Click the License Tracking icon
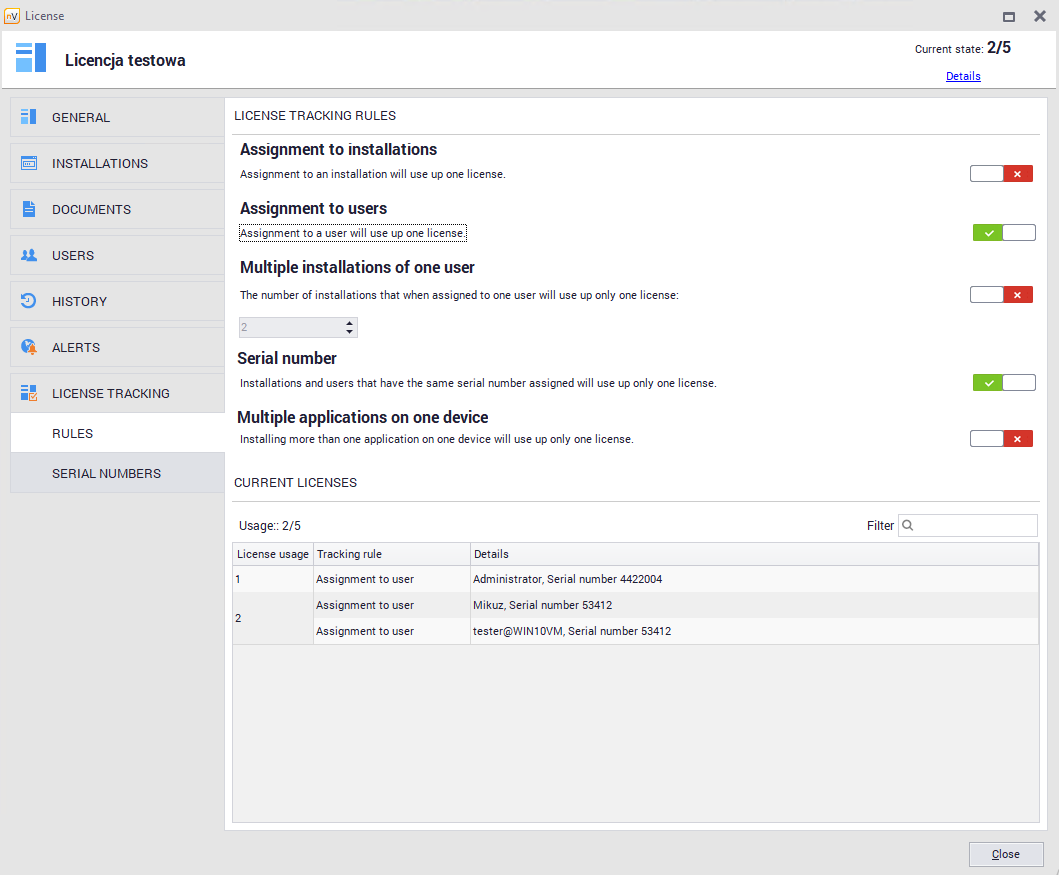This screenshot has width=1059, height=875. [29, 393]
